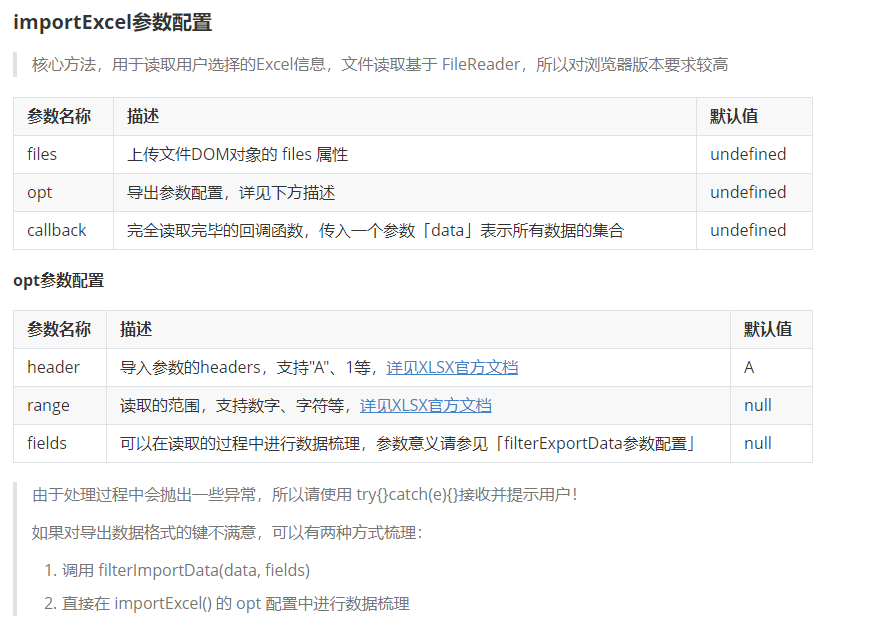Open the XLSX official docs link in header row

click(452, 368)
